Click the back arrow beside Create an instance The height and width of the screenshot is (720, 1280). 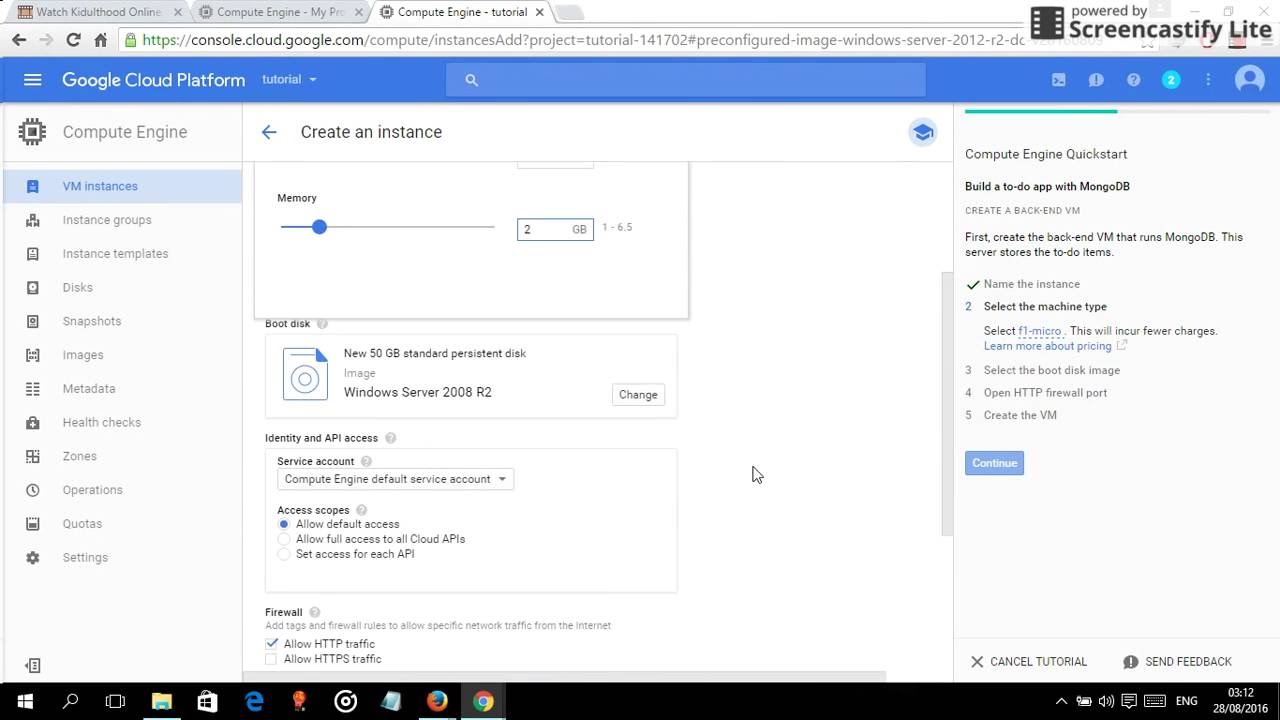click(268, 132)
